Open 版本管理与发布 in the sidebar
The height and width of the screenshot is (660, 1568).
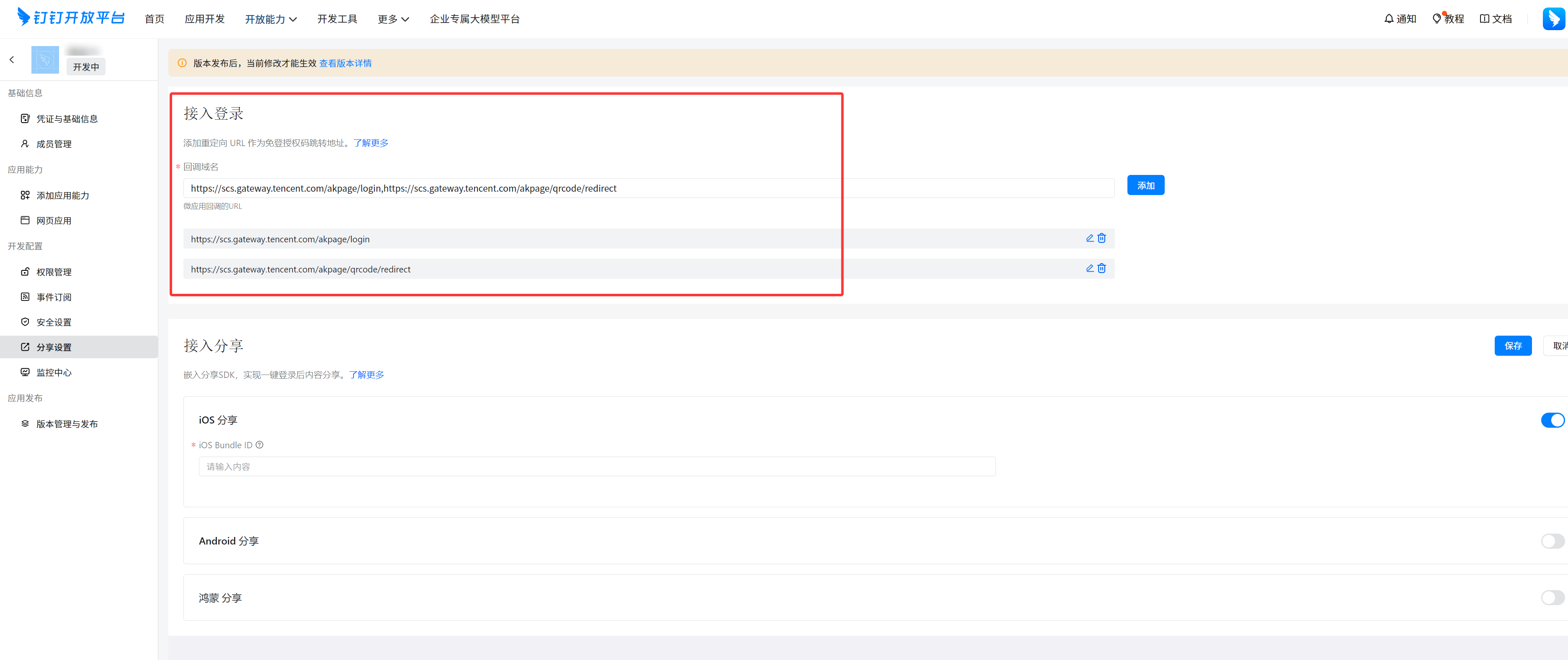(x=66, y=424)
